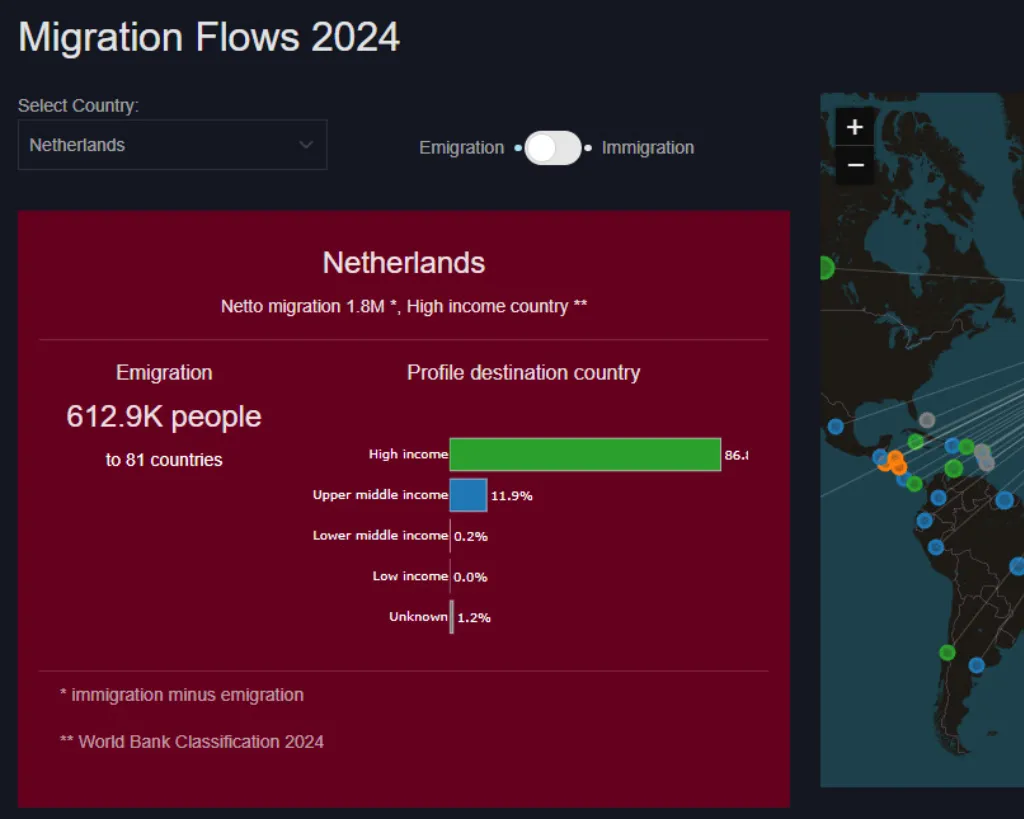Click the Migration Flows 2024 title
The image size is (1024, 819).
(x=209, y=37)
